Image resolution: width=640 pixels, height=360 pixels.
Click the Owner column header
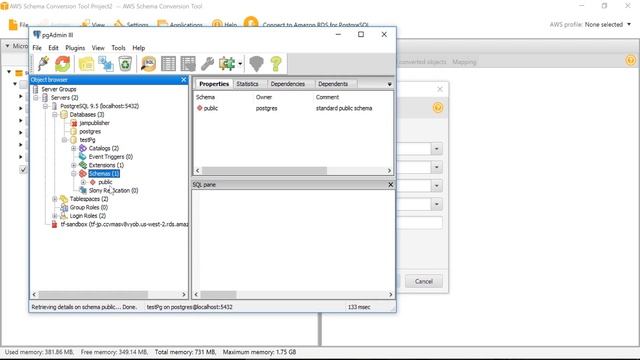(264, 97)
